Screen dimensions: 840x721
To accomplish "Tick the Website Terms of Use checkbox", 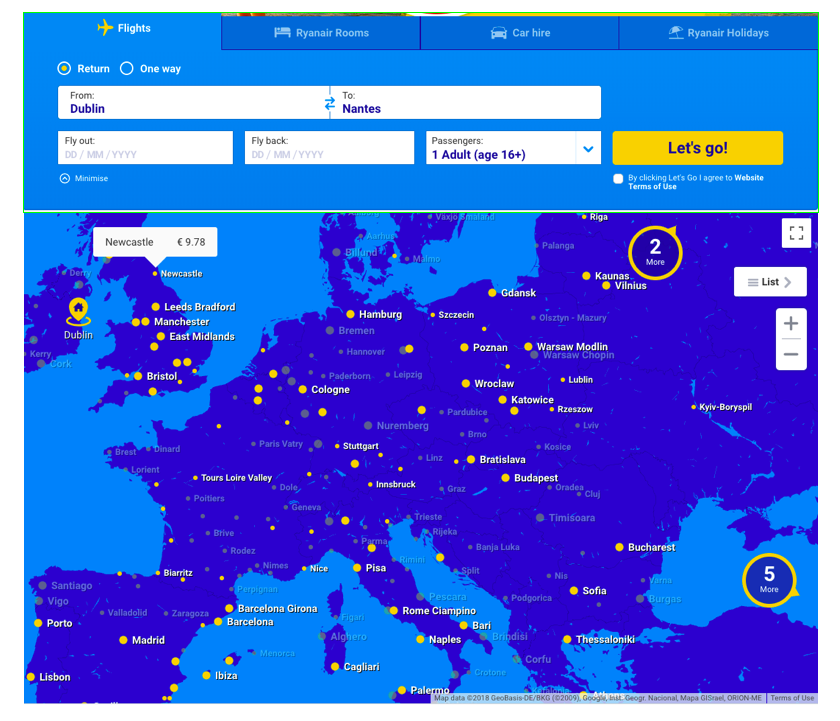I will (618, 179).
